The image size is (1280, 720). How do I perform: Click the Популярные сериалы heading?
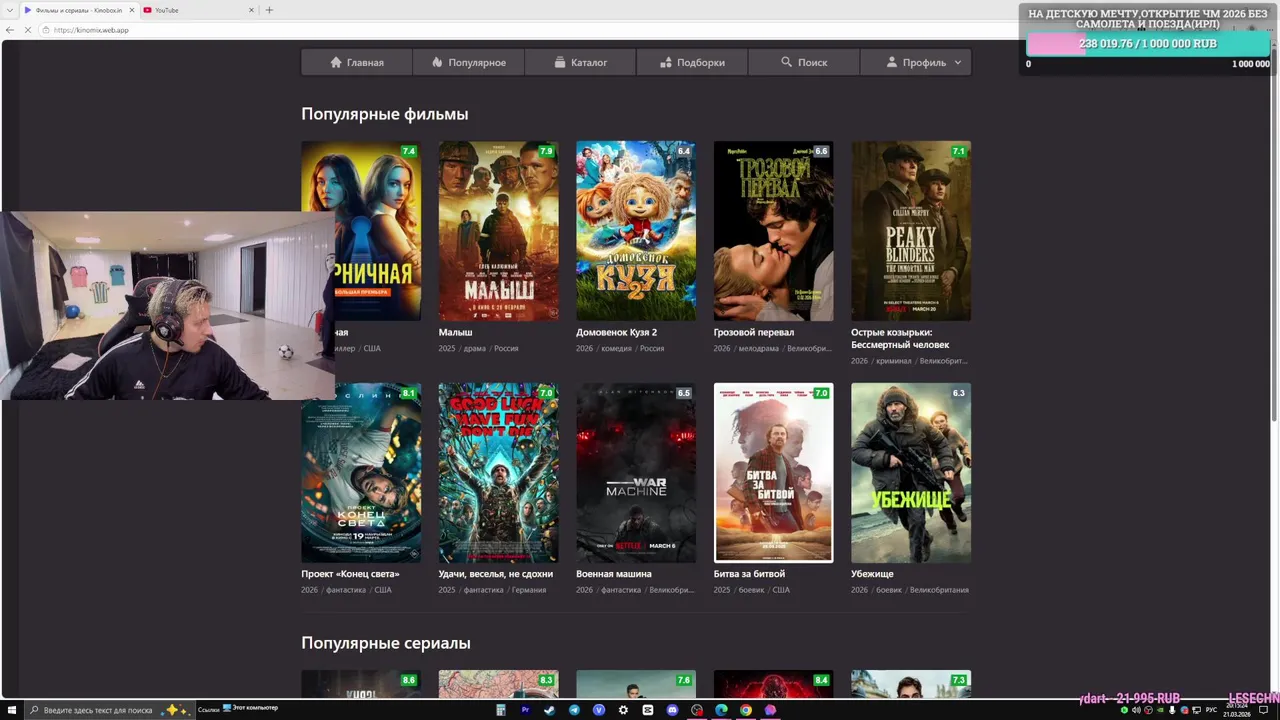click(x=386, y=643)
